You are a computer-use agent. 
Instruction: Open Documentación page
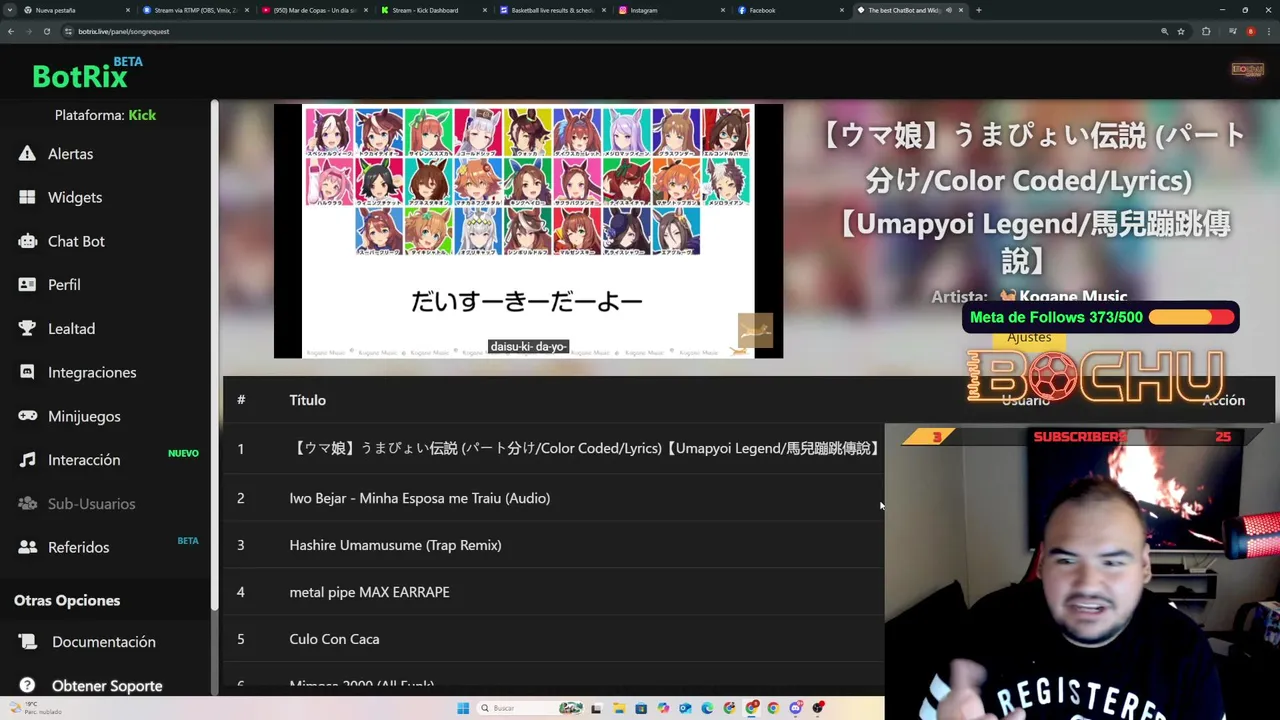click(x=105, y=642)
